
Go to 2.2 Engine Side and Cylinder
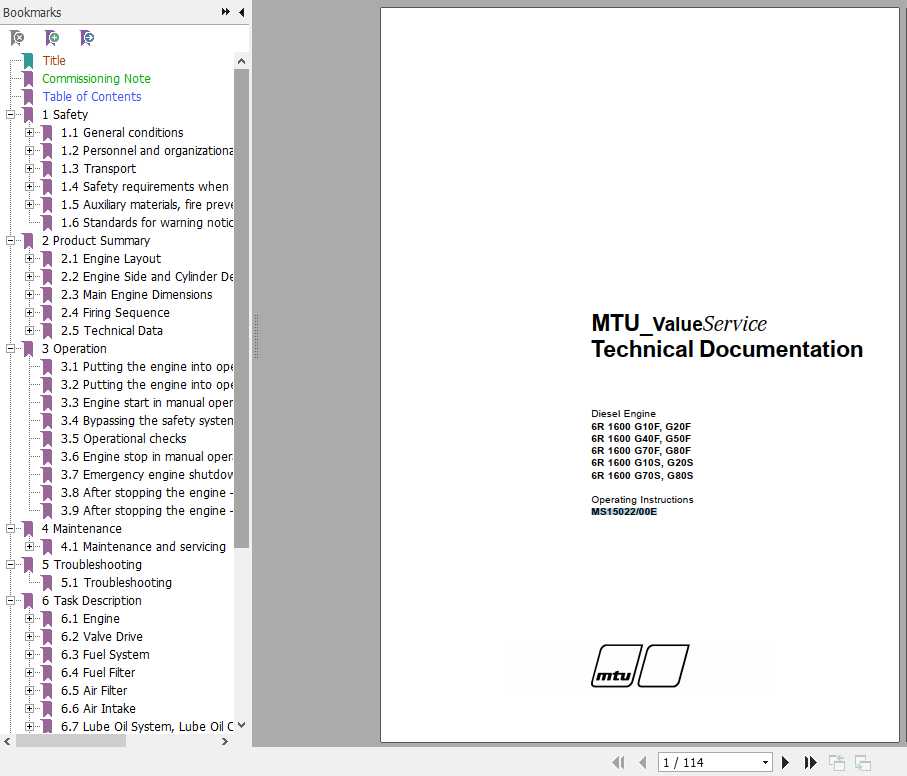tap(147, 276)
